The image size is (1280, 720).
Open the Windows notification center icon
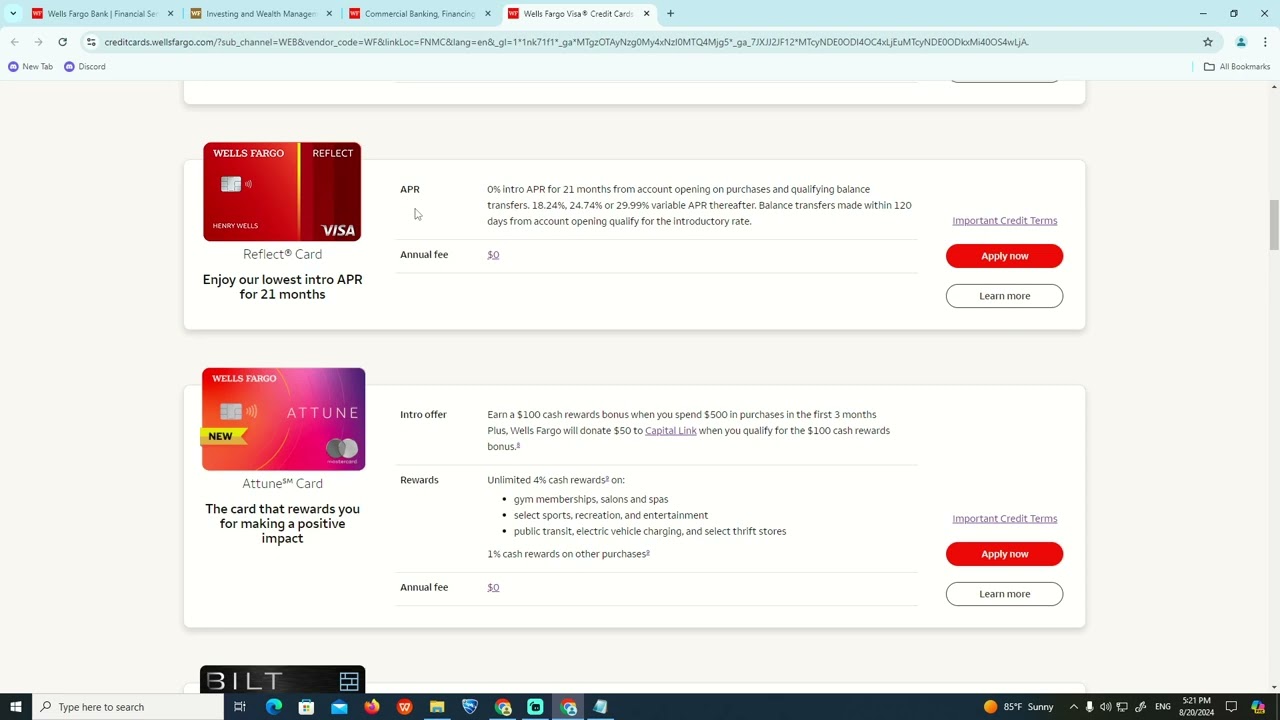(x=1231, y=707)
